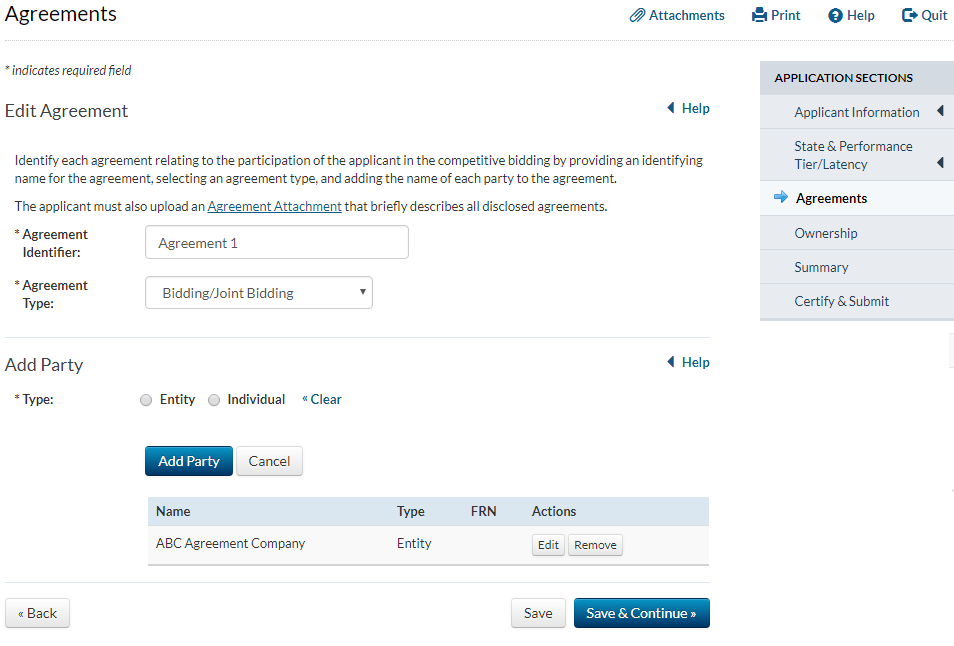Click the question mark Help icon
Viewport: 954px width, 646px height.
point(835,16)
